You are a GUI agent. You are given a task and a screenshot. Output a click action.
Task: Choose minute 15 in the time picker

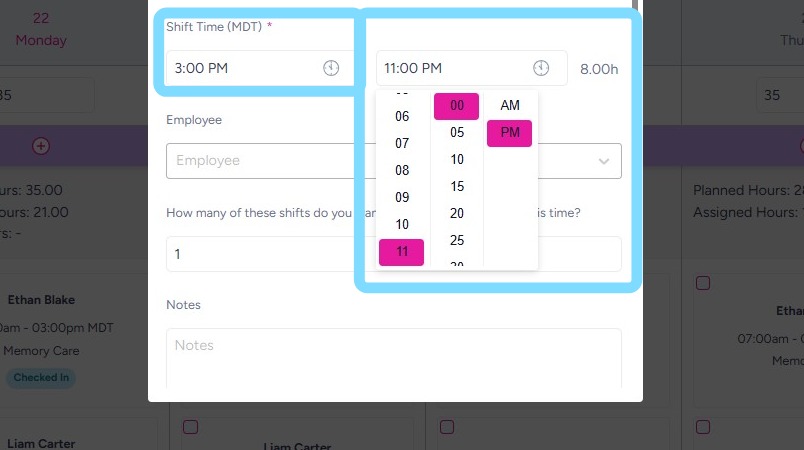click(457, 187)
